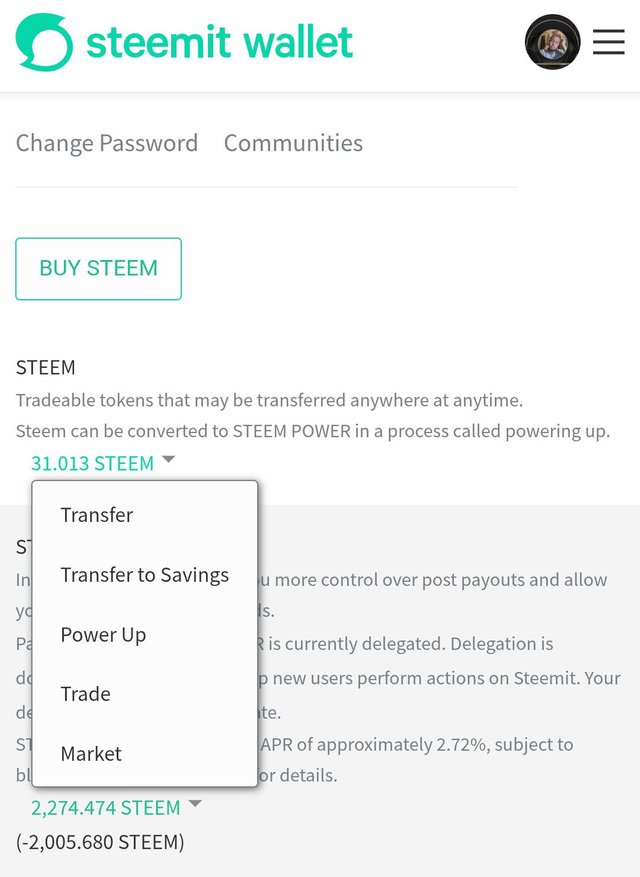Collapse the 31.013 STEEM dropdown arrow
The height and width of the screenshot is (877, 640).
168,460
